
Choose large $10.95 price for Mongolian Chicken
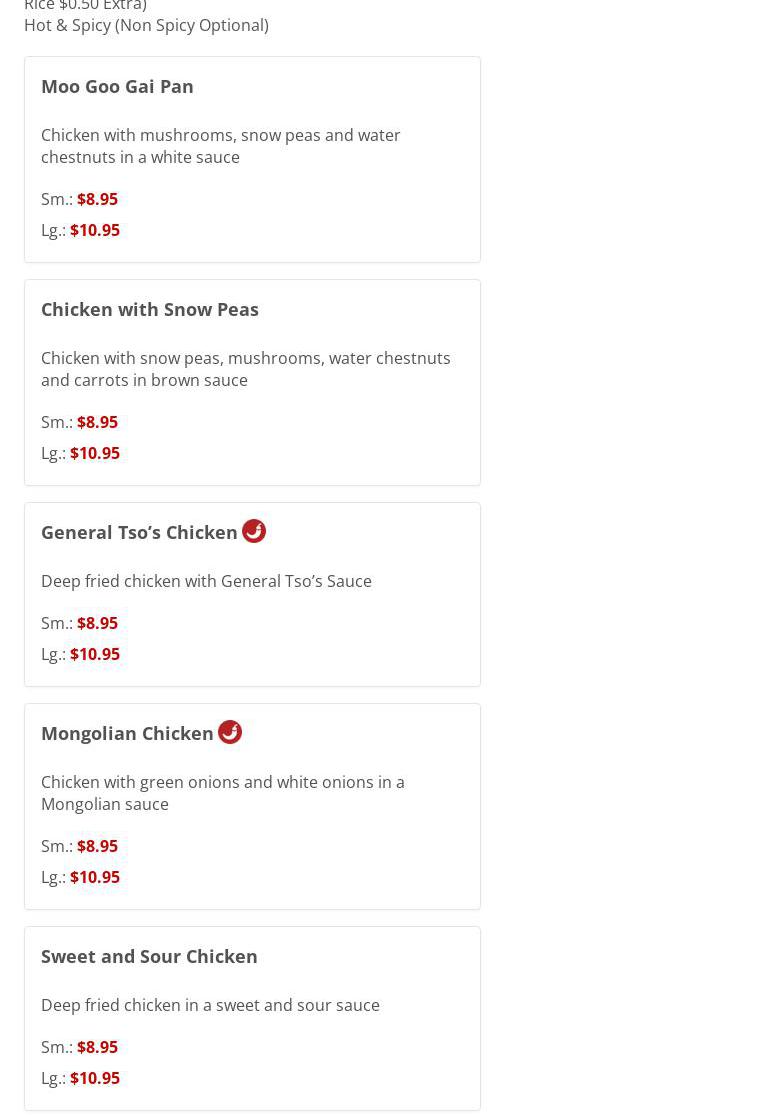(x=95, y=877)
